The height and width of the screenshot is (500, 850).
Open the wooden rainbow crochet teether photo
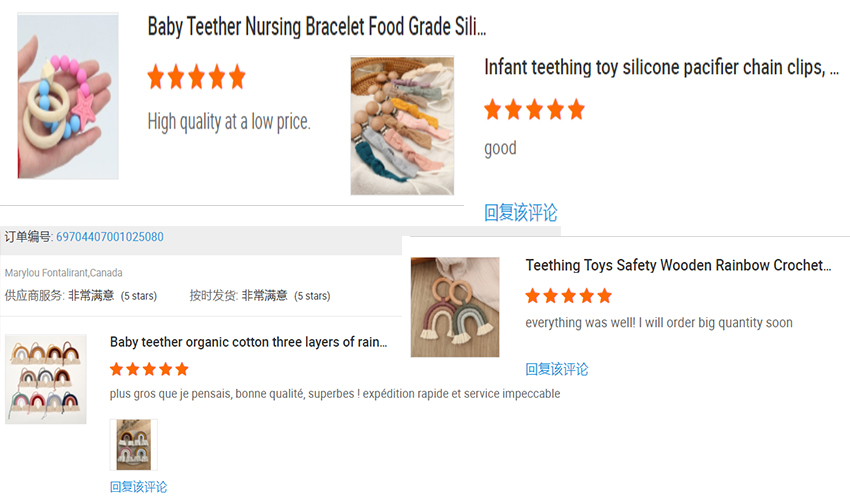coord(455,307)
